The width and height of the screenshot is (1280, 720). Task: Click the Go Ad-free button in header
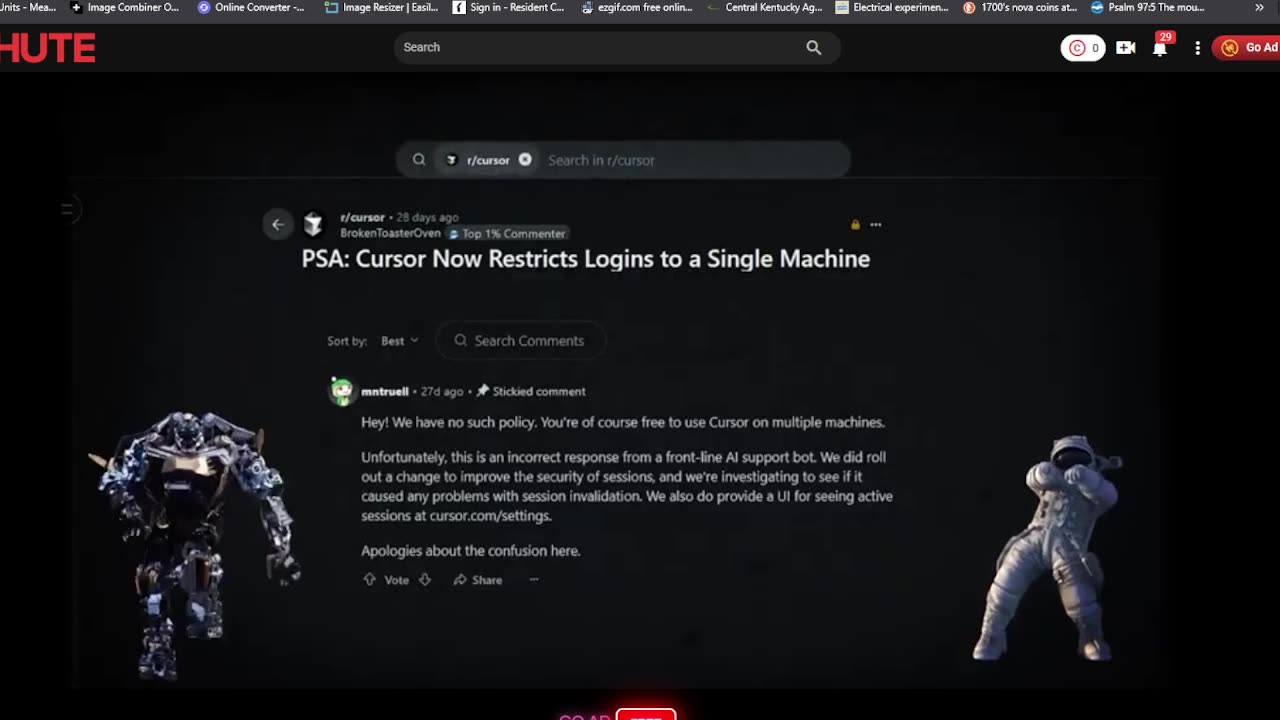[1247, 47]
